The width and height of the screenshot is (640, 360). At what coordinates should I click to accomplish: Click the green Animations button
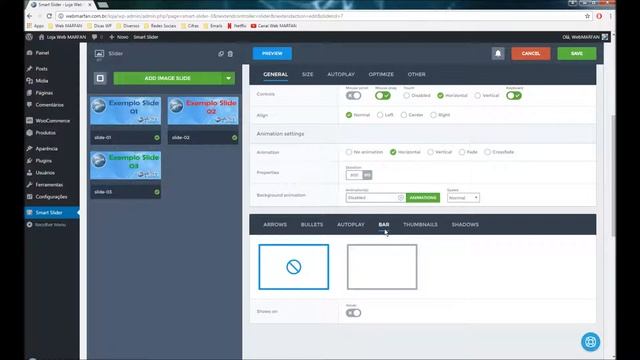[x=423, y=198]
